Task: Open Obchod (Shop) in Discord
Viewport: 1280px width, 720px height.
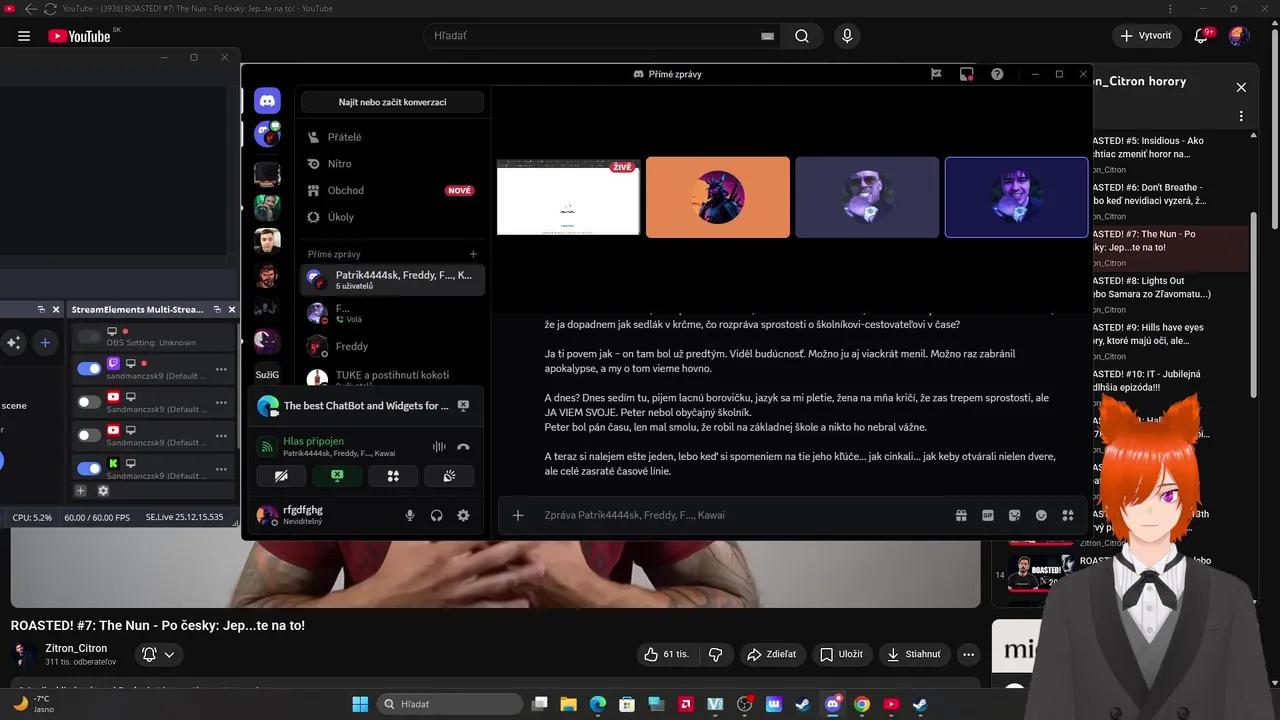Action: click(392, 190)
